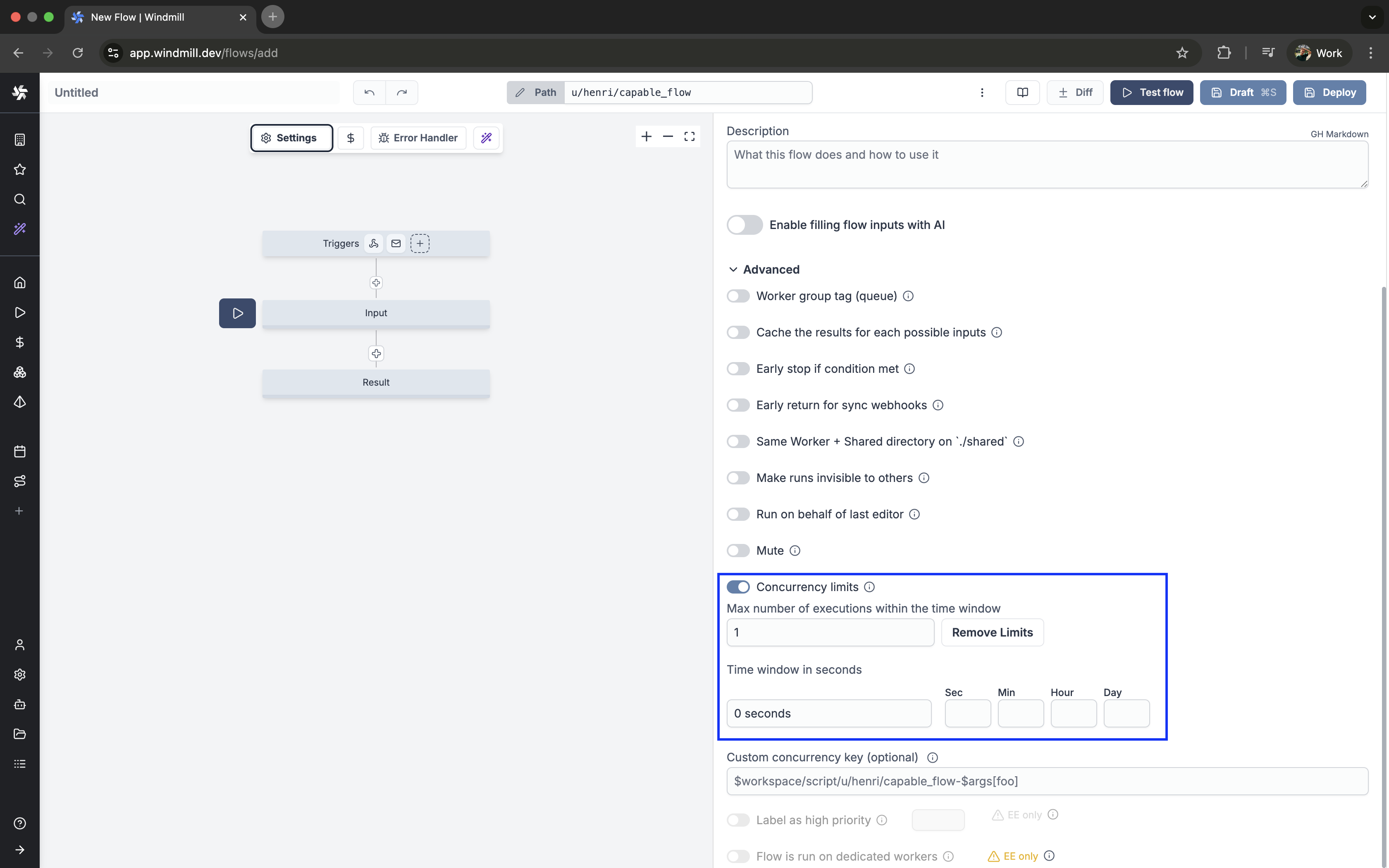This screenshot has width=1389, height=868.
Task: Disable the Concurrency limits toggle
Action: 738,587
